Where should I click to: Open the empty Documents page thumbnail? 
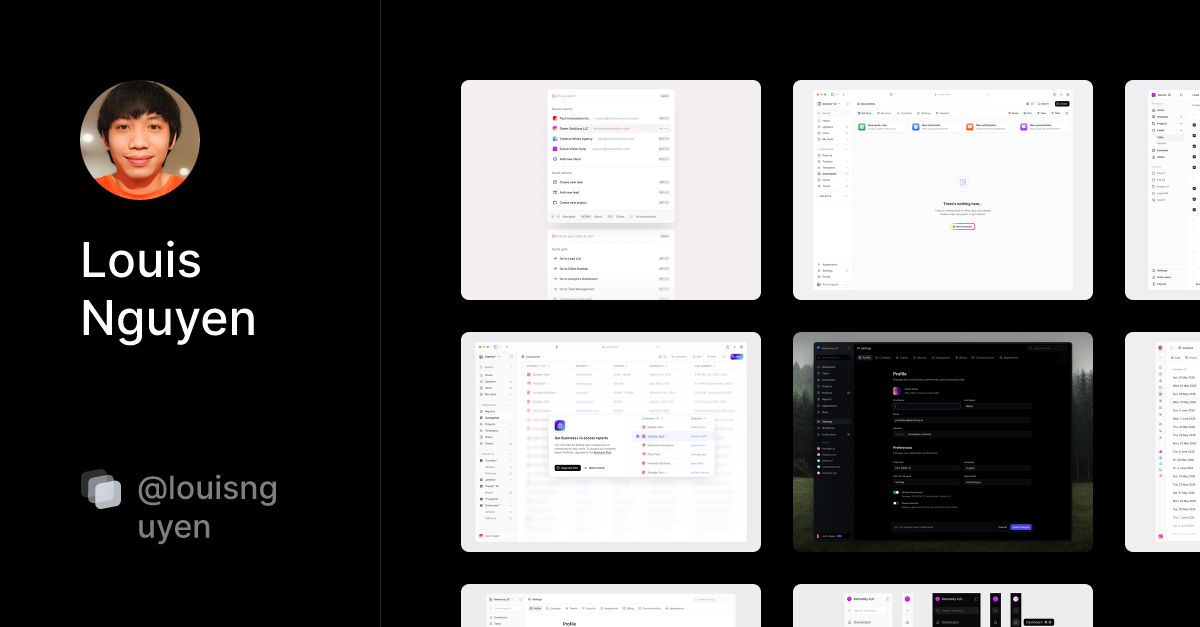pos(942,190)
